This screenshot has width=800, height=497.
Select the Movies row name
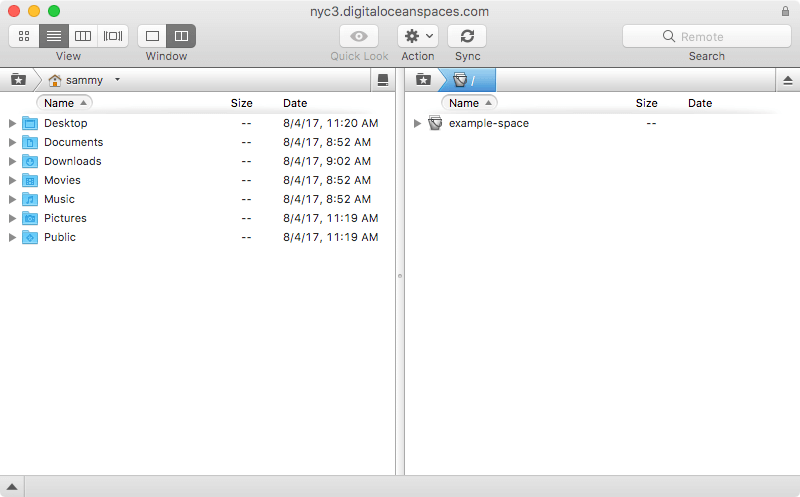(62, 180)
